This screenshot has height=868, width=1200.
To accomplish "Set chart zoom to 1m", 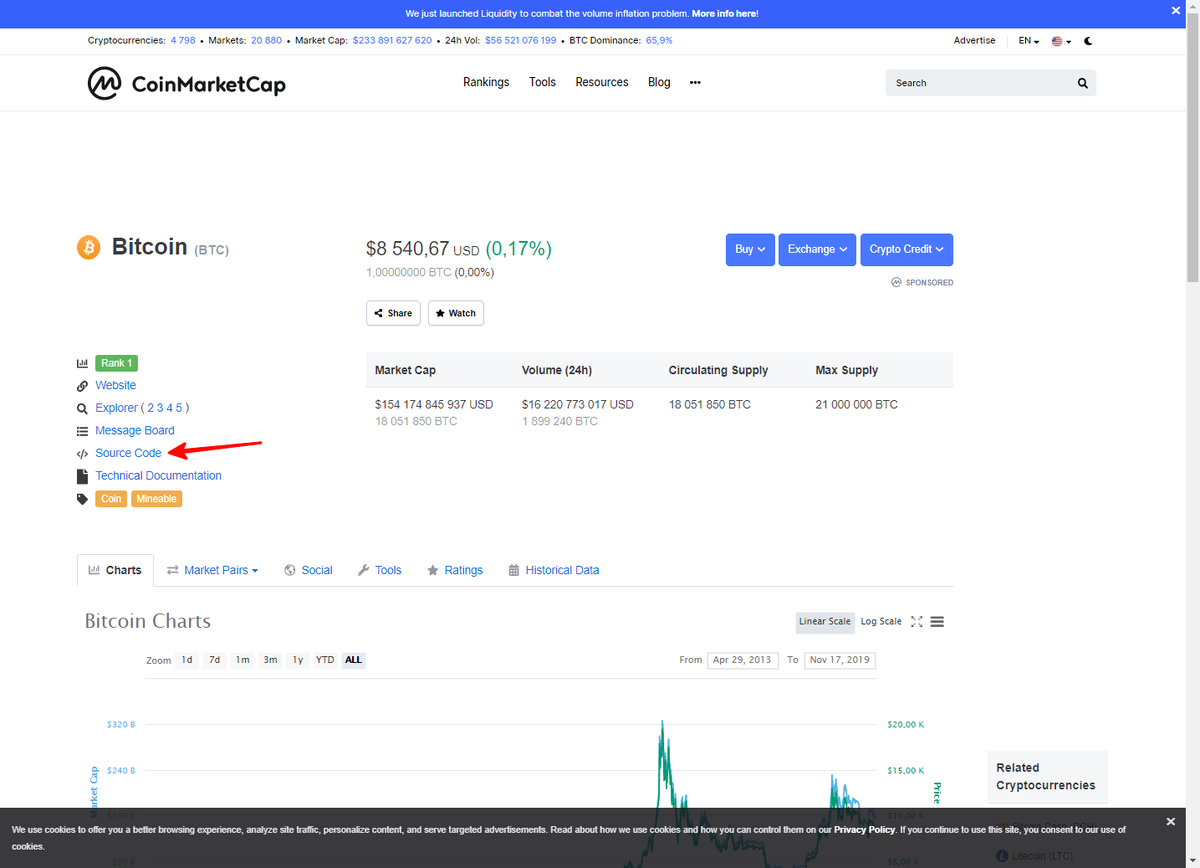I will tap(243, 660).
